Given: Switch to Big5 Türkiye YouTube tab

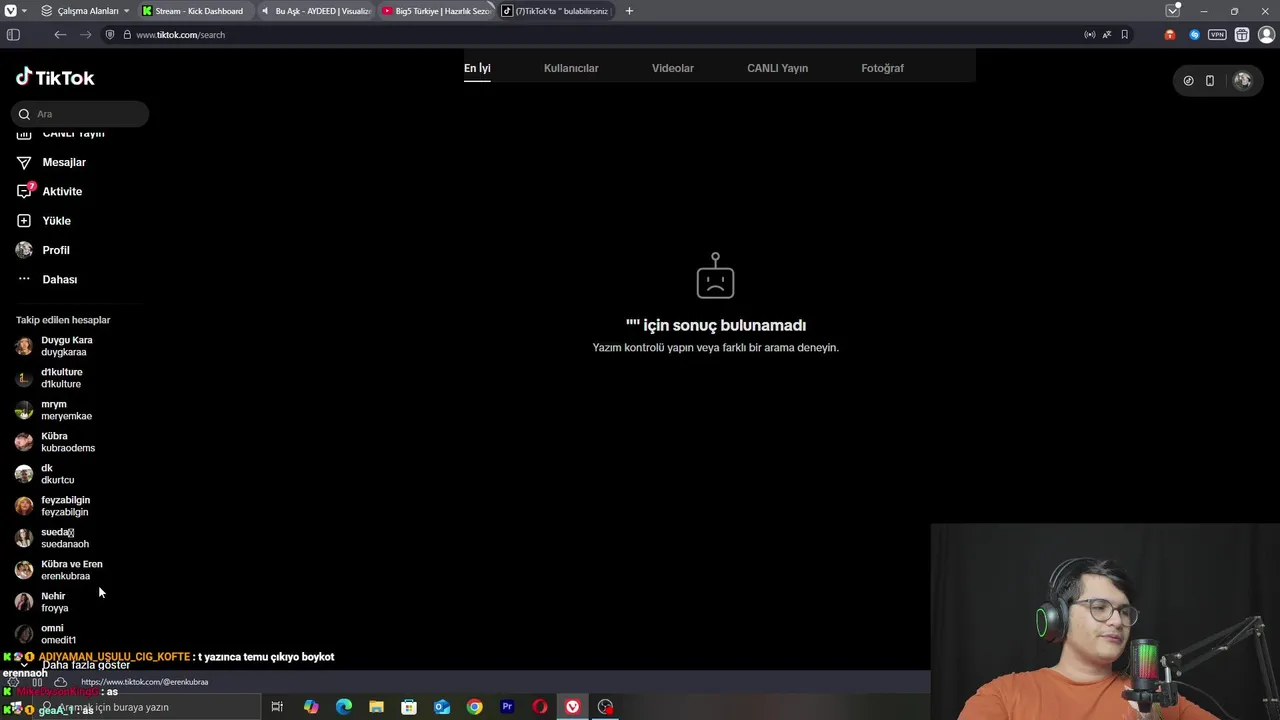Looking at the screenshot, I should (436, 11).
